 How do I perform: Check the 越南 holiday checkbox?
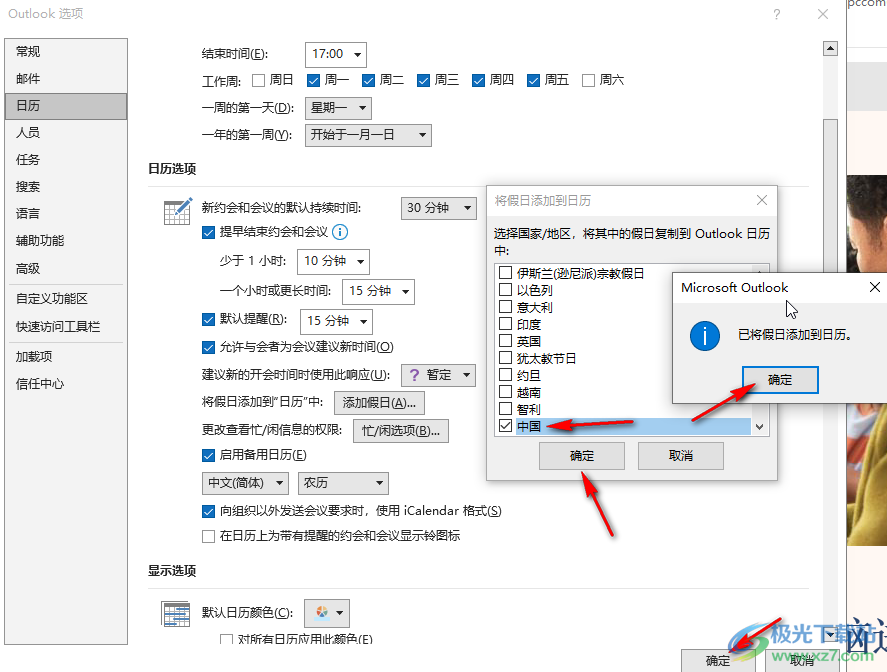pos(505,391)
